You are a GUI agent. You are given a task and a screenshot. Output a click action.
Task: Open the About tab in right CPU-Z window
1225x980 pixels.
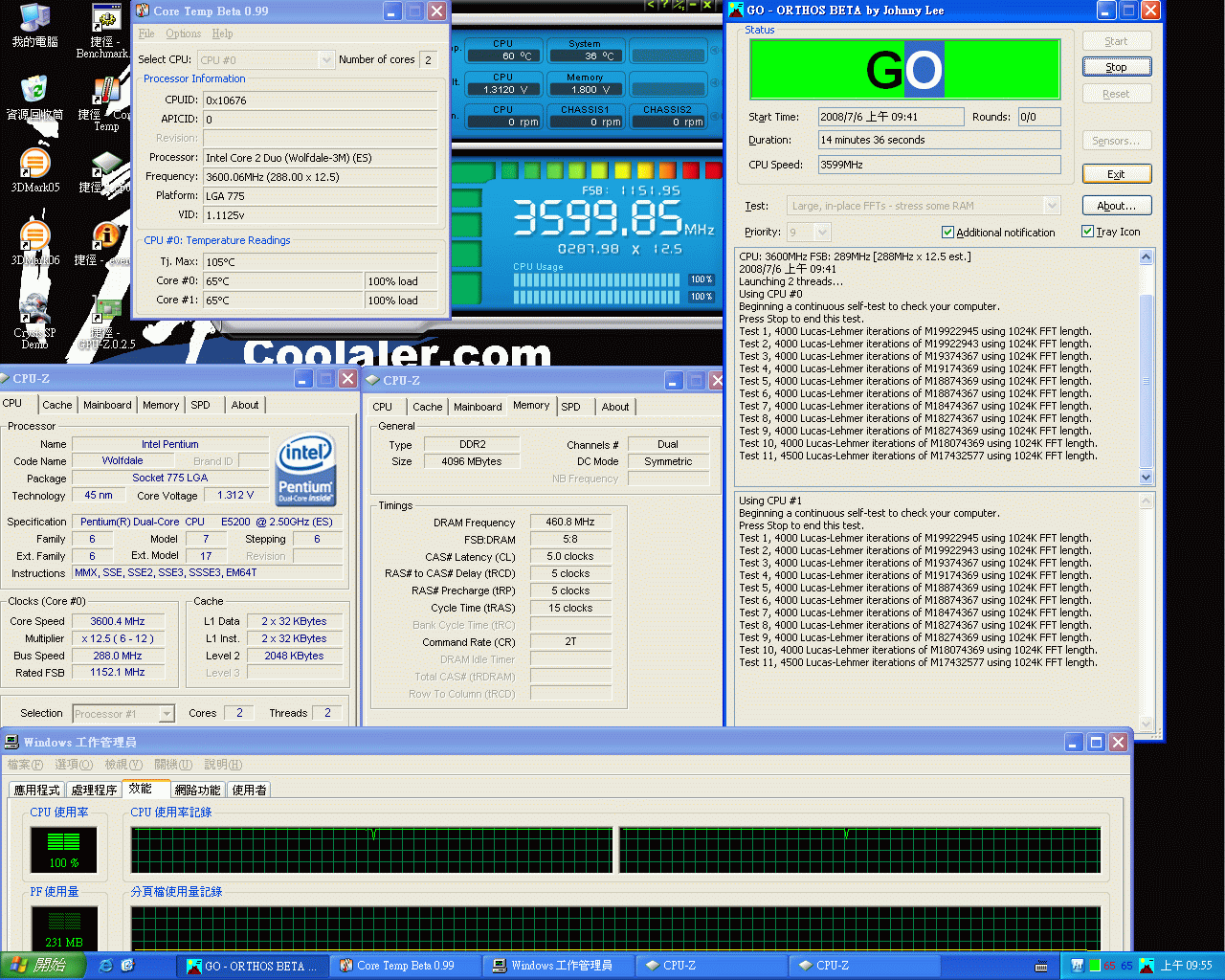(x=615, y=407)
